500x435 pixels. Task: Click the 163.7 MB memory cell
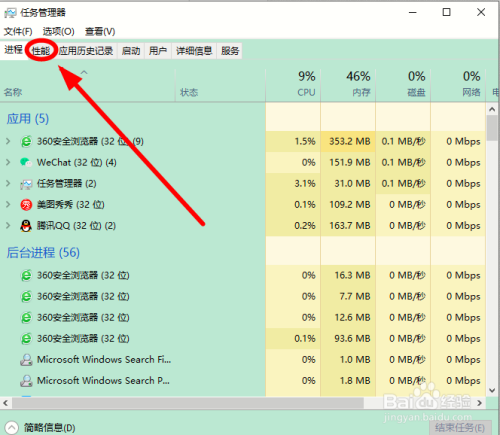[x=348, y=226]
